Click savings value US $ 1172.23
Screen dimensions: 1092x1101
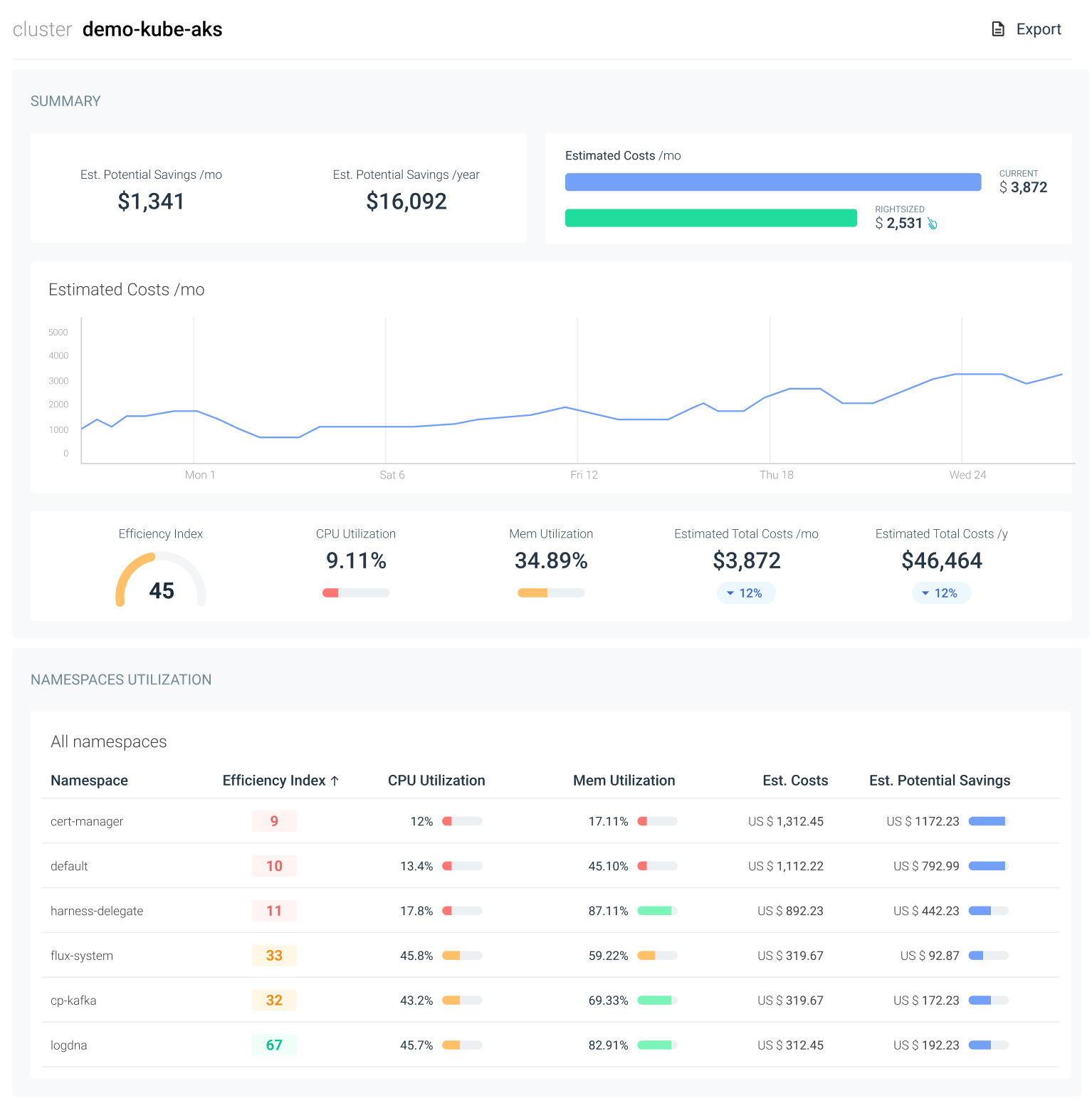923,821
